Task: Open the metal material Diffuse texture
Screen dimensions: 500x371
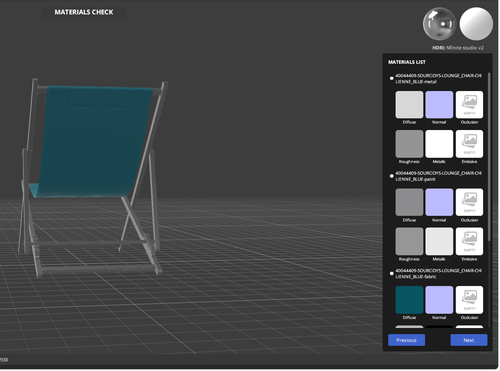Action: (409, 105)
